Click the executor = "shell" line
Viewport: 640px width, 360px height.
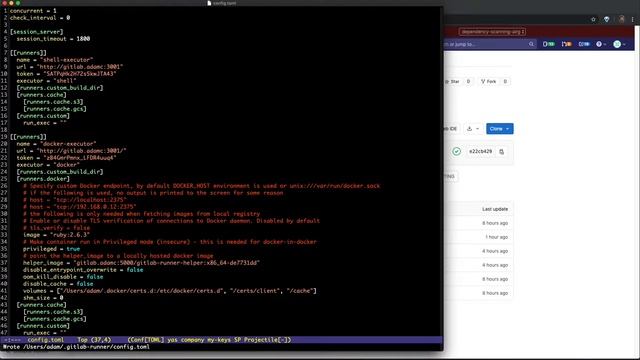pyautogui.click(x=47, y=81)
